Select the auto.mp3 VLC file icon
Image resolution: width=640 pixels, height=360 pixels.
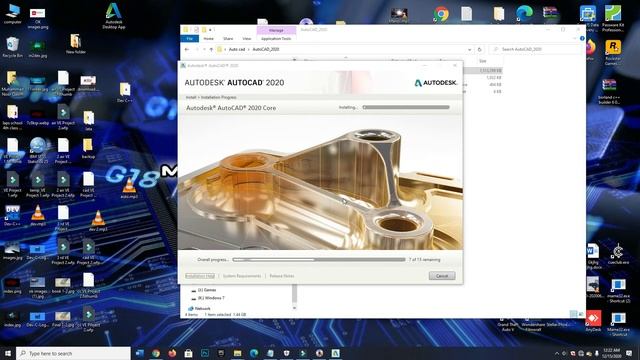point(129,188)
